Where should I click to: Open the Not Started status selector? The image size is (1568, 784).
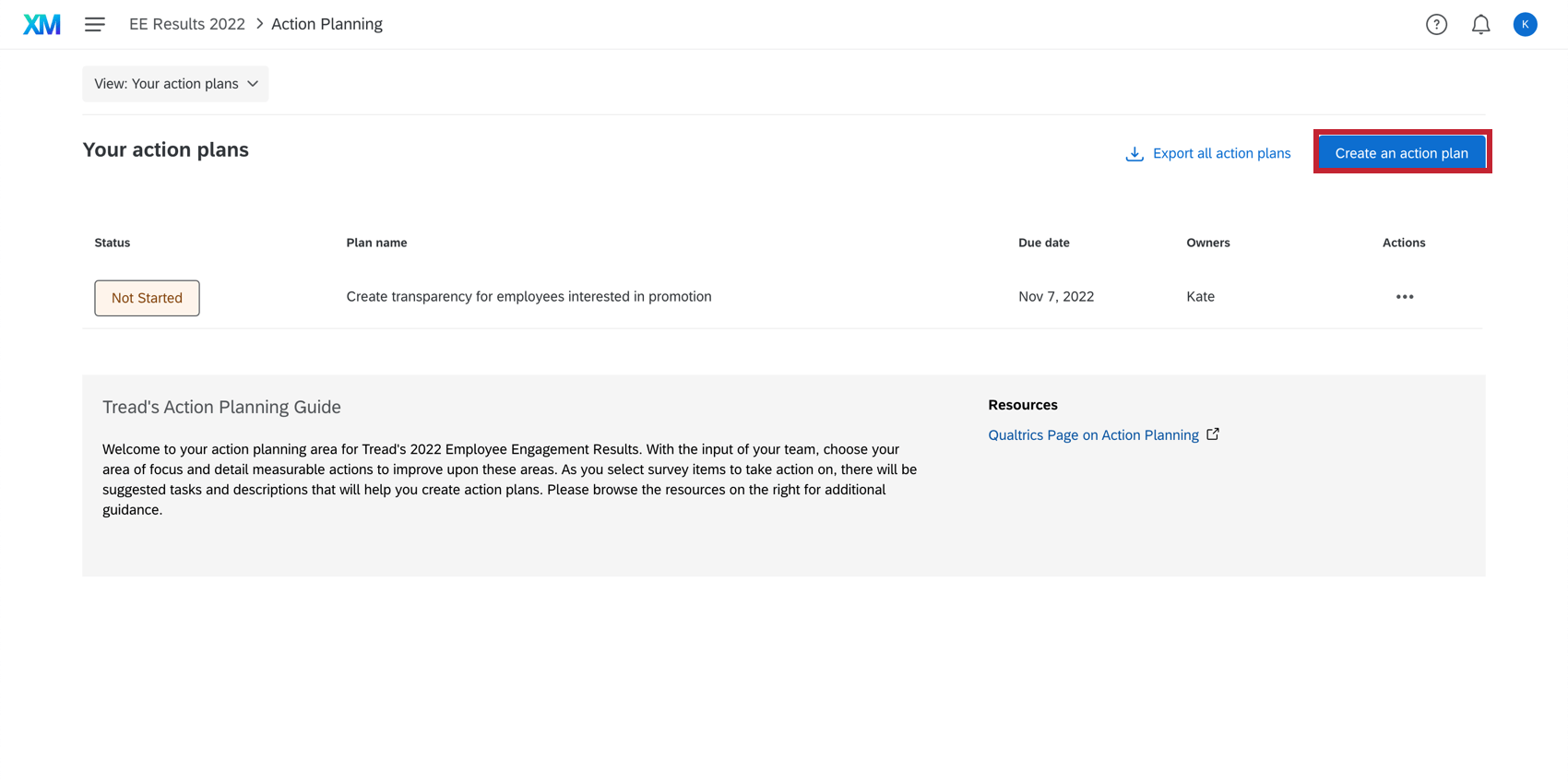point(147,298)
